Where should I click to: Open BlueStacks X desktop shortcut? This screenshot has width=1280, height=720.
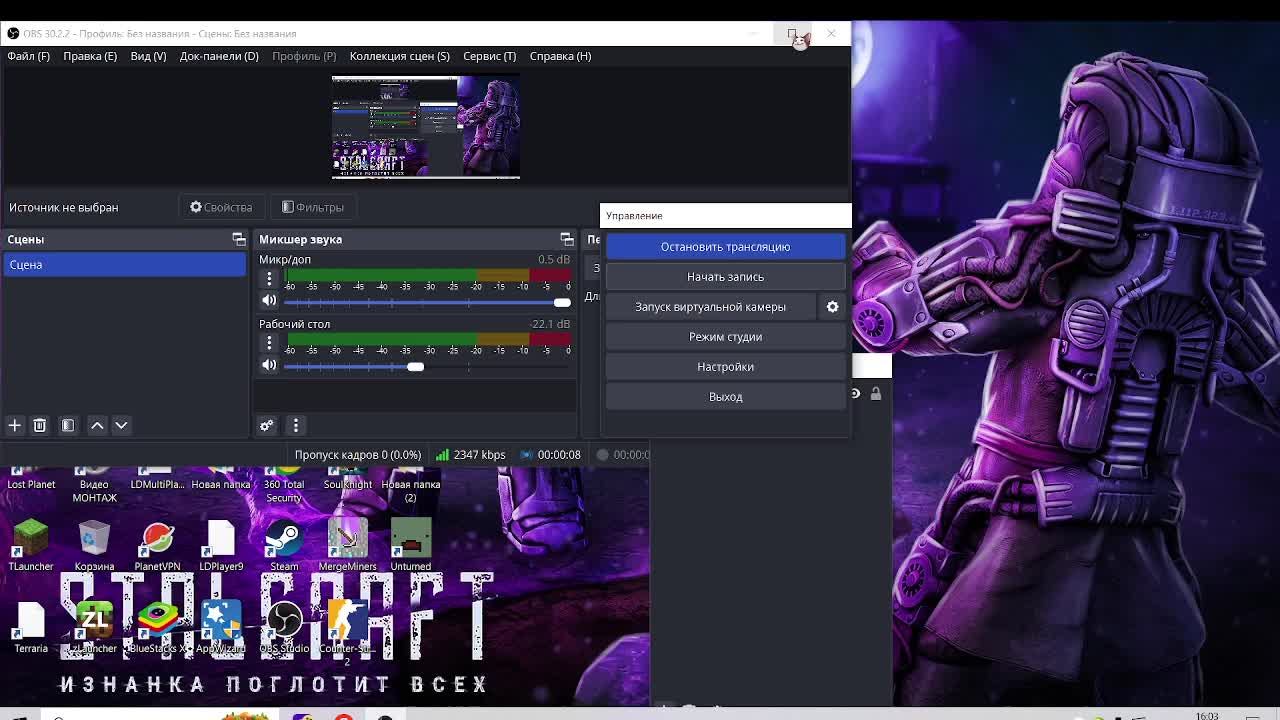pos(157,627)
